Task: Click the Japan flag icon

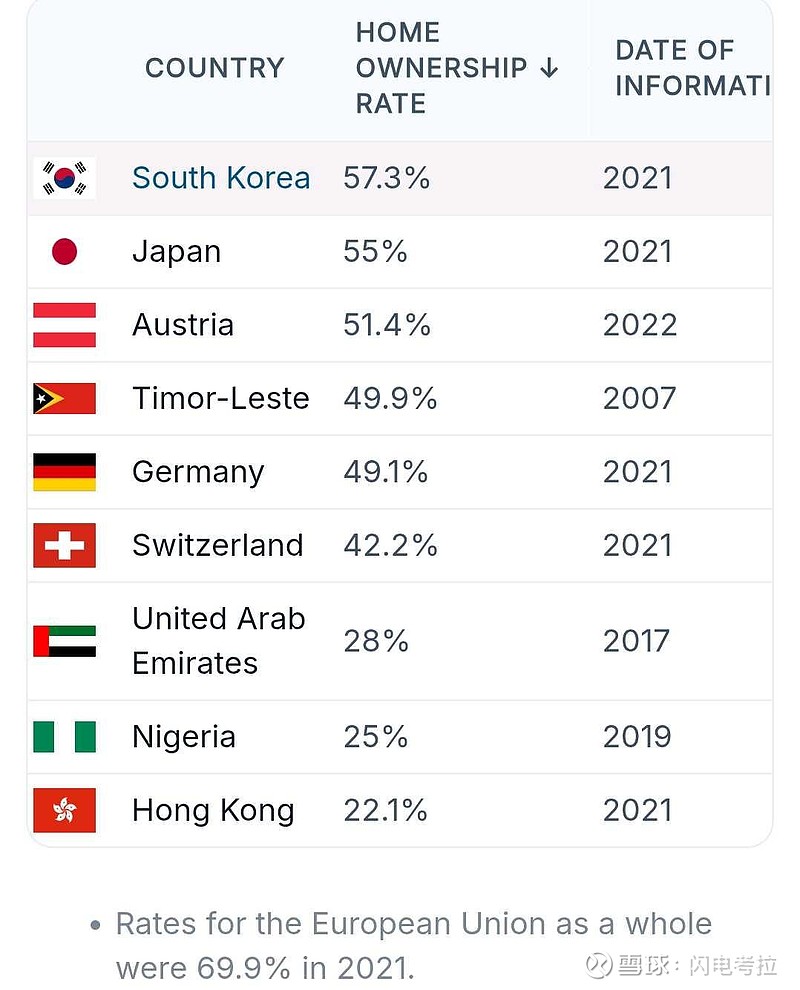Action: pos(64,251)
